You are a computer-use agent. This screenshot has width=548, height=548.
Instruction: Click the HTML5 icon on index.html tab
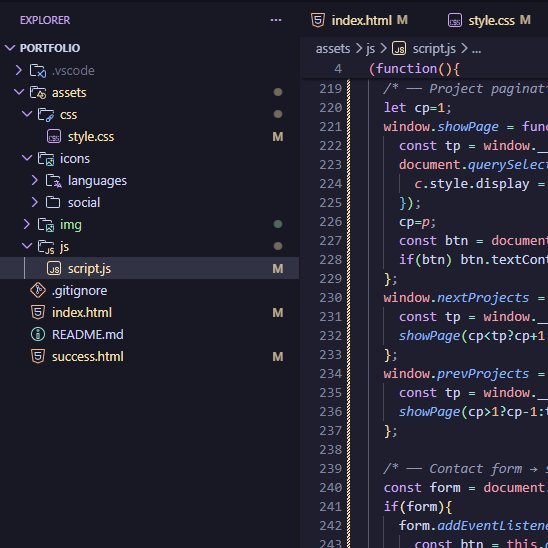point(318,20)
